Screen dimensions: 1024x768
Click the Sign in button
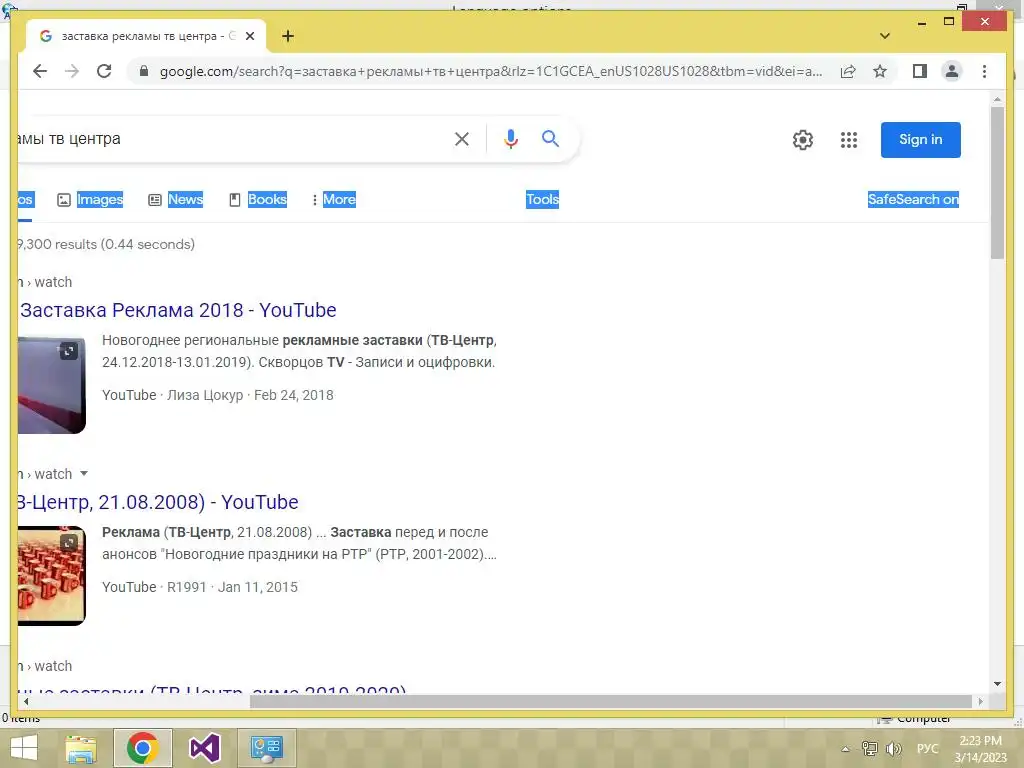920,140
